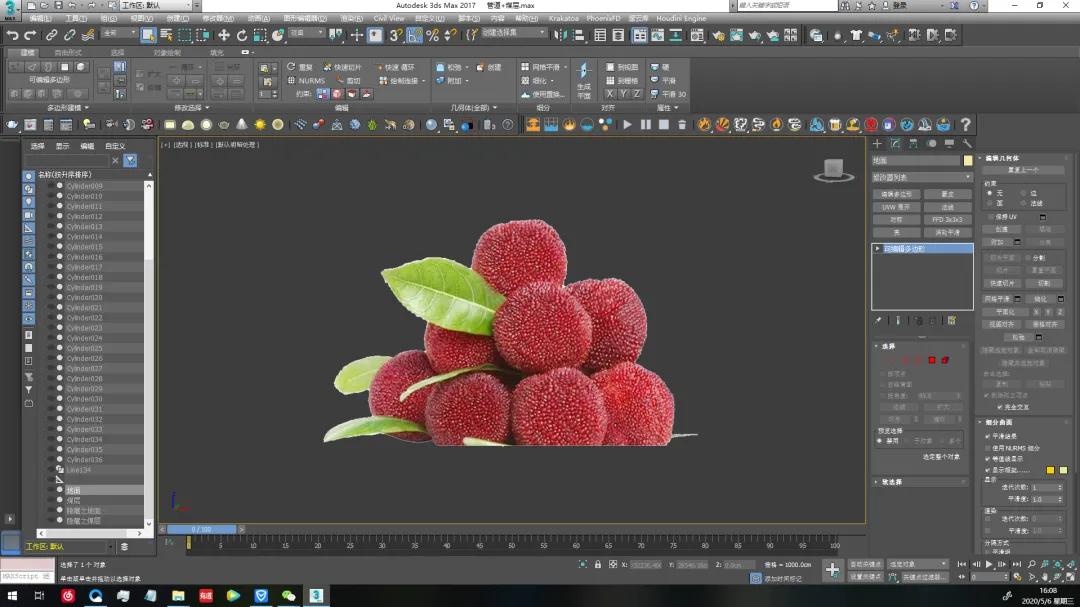Open the Houdini Engine menu
The height and width of the screenshot is (607, 1080).
[x=681, y=18]
